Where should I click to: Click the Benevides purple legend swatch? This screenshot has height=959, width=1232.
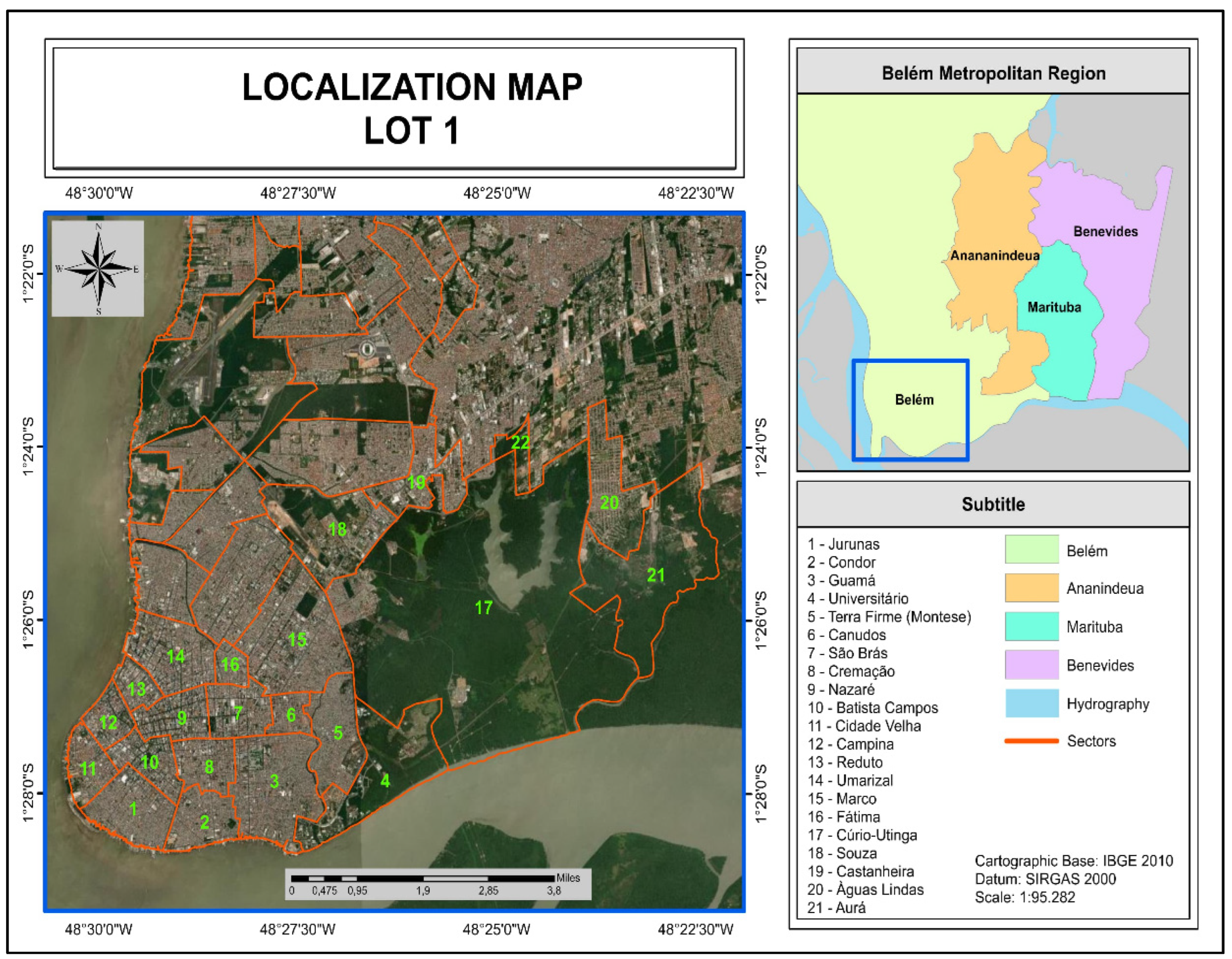(x=1031, y=665)
